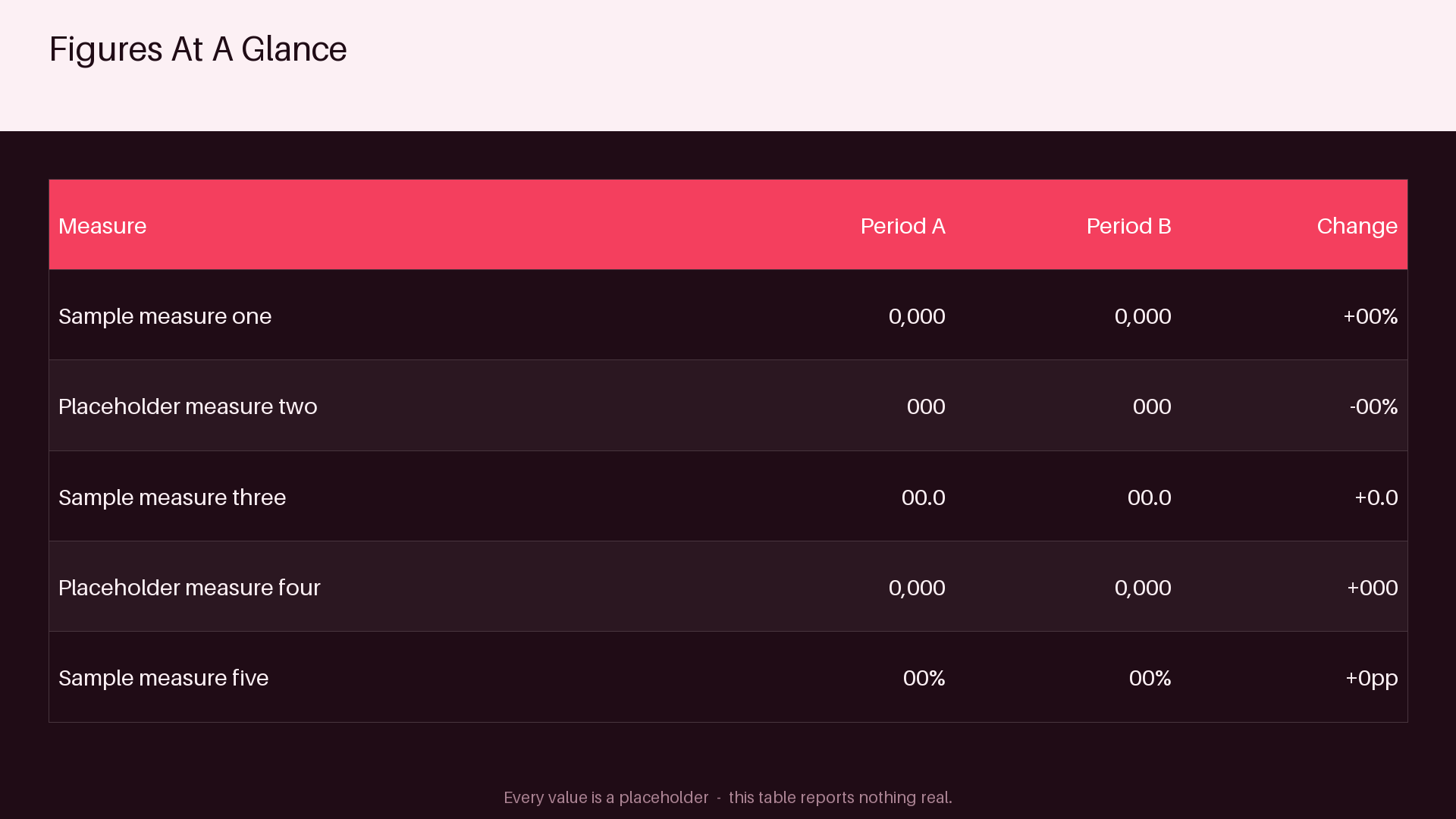Screen dimensions: 1456x819
Task: Select the Period B column header
Action: click(x=1128, y=226)
